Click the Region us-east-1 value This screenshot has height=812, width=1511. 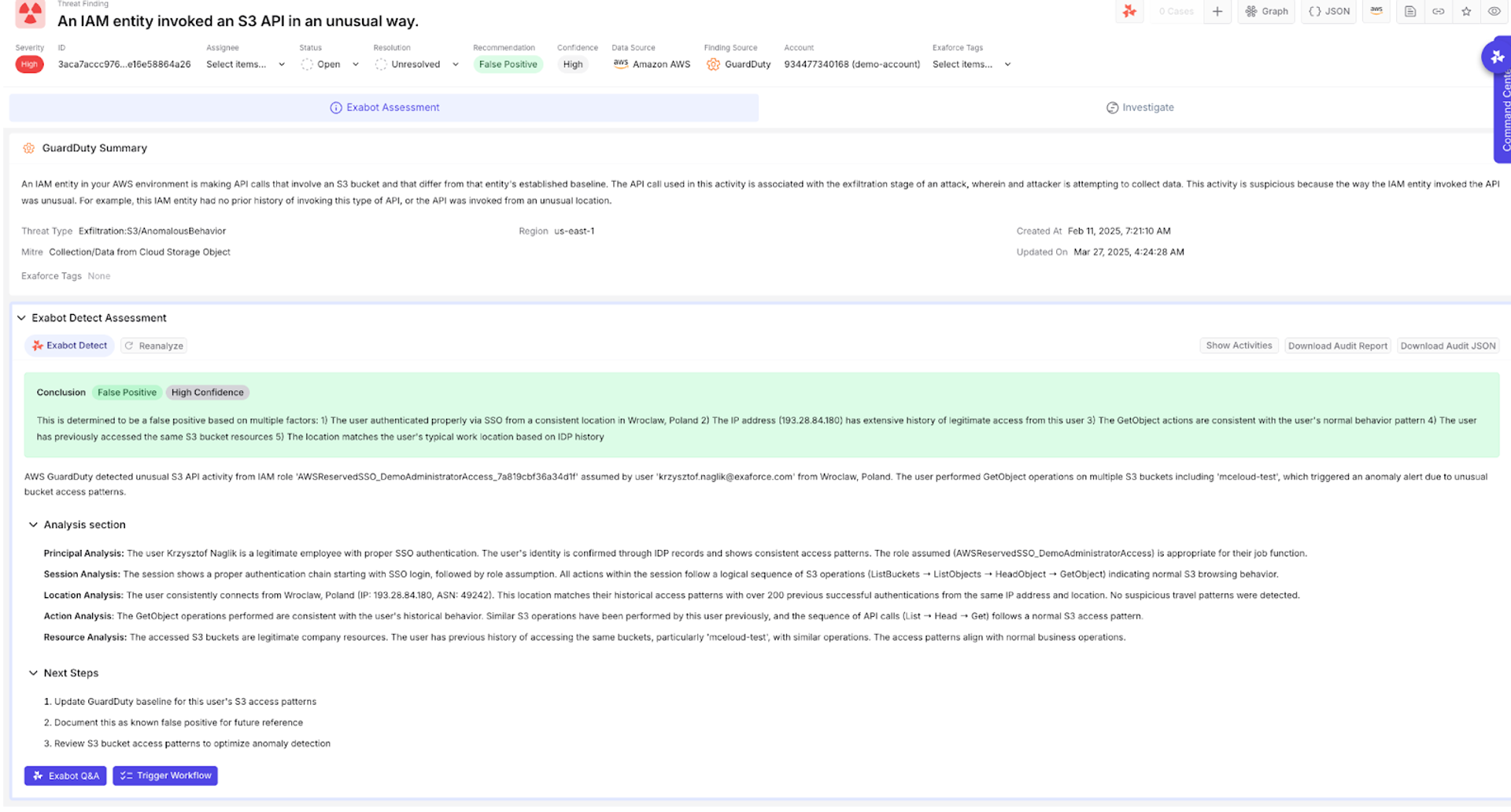pyautogui.click(x=574, y=231)
